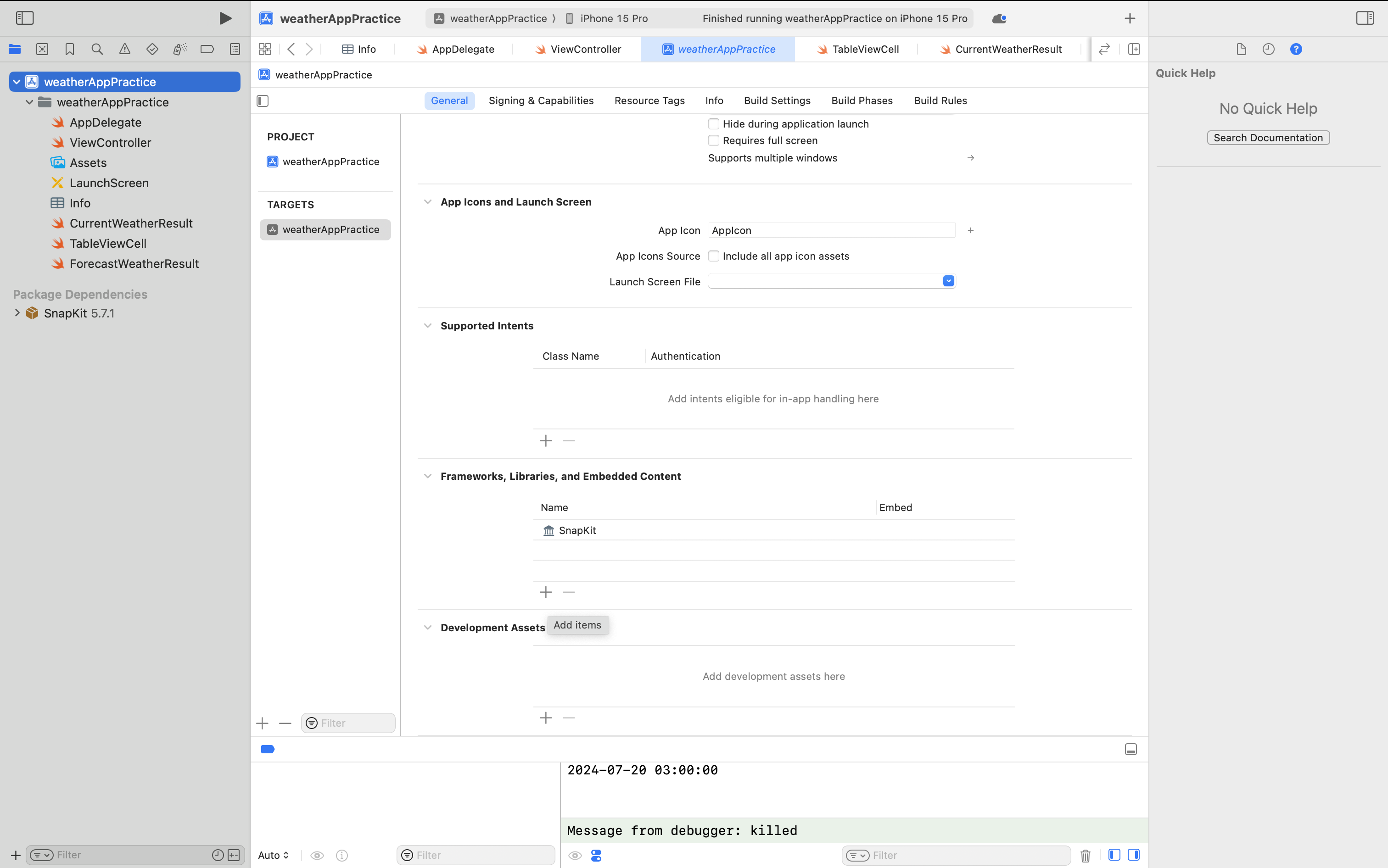Screen dimensions: 1388x868
Task: Open the bookmark navigator icon
Action: coord(69,50)
